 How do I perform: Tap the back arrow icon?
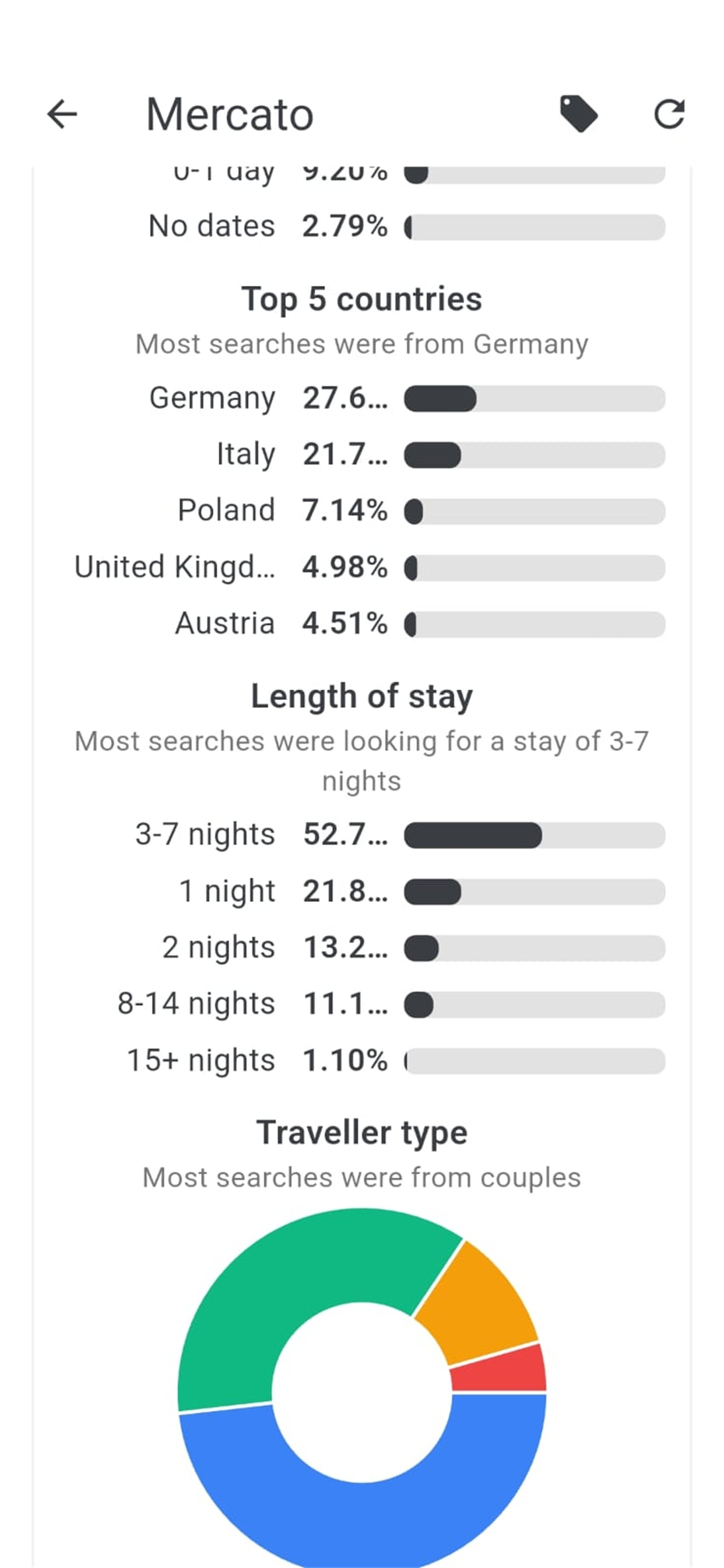(62, 114)
